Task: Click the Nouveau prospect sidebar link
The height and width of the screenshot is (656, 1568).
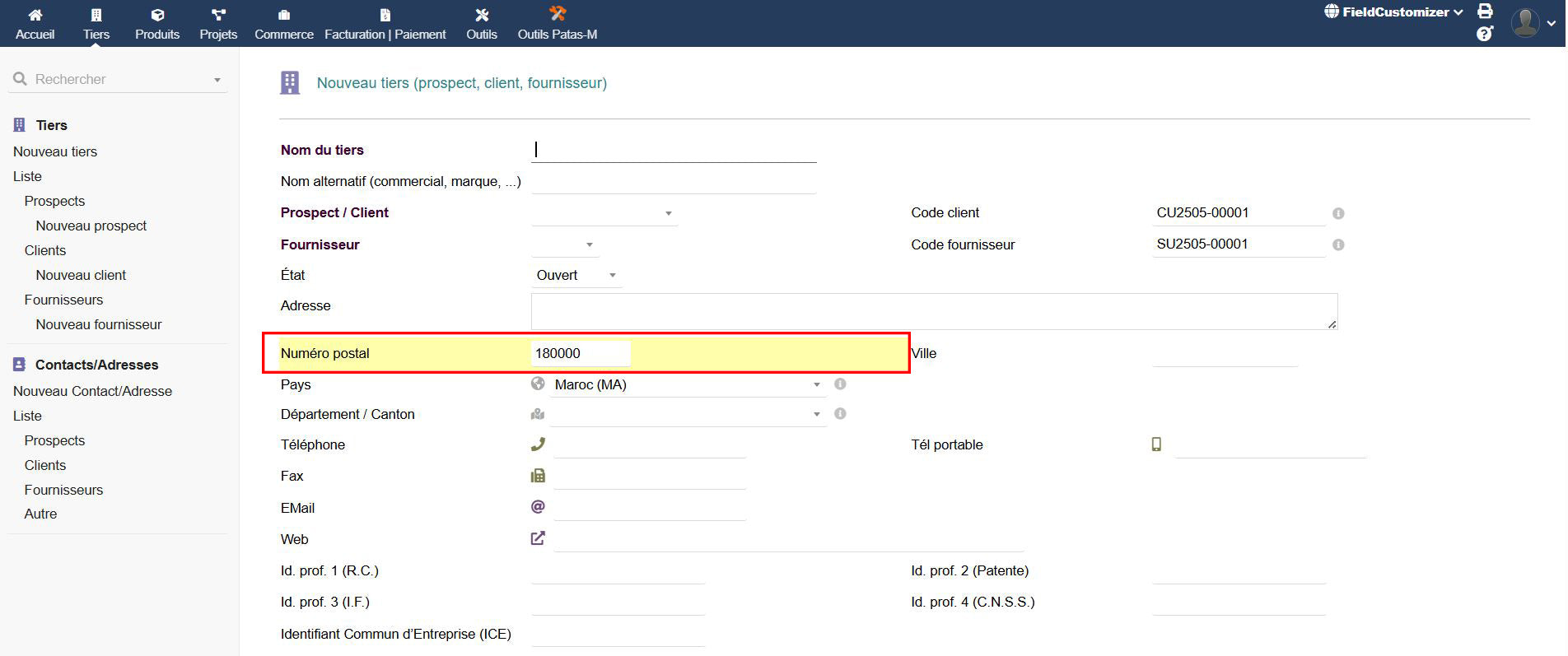Action: (x=91, y=226)
